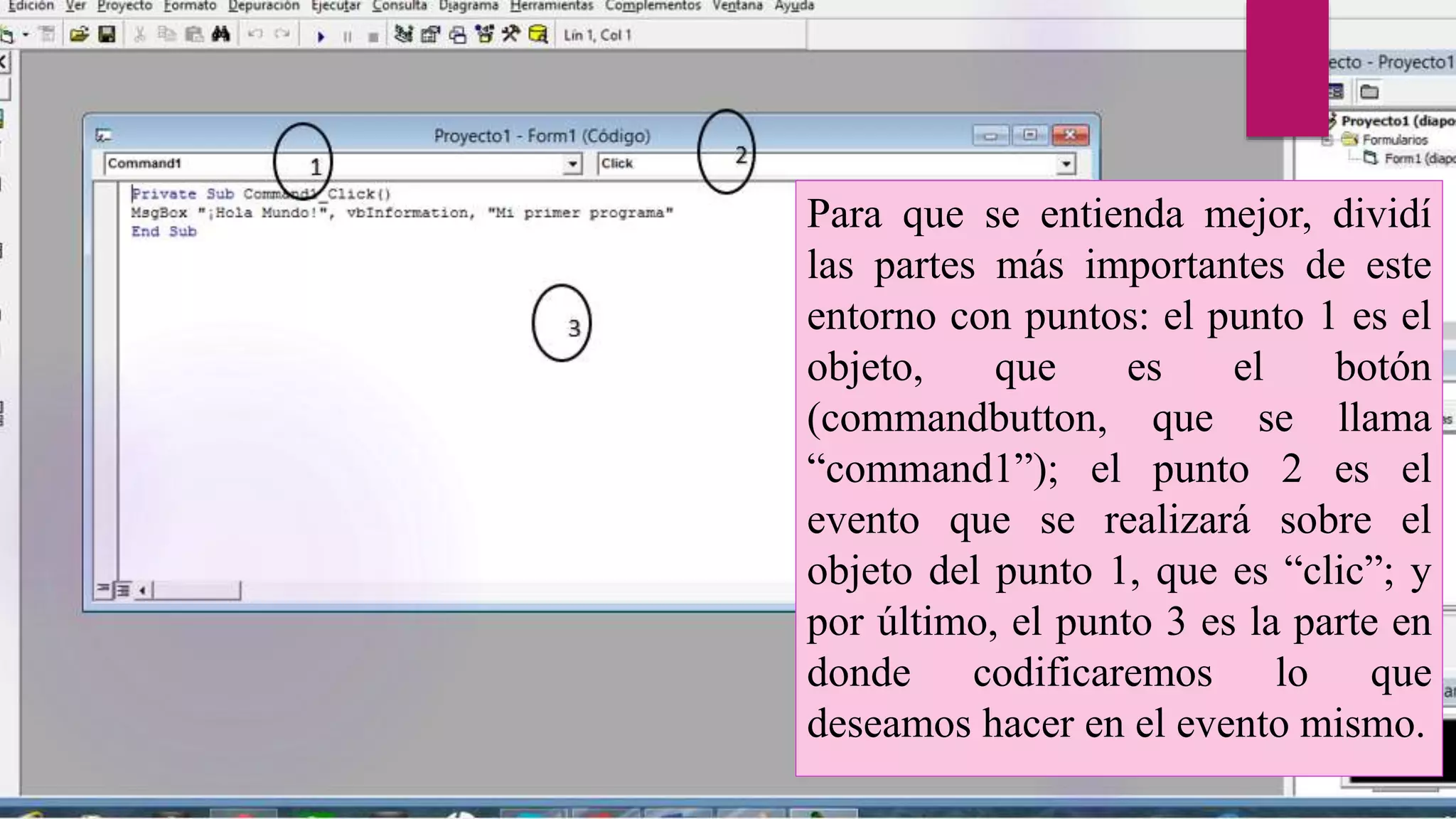The width and height of the screenshot is (1456, 819).
Task: Save the project with the floppy disk icon
Action: (x=107, y=34)
